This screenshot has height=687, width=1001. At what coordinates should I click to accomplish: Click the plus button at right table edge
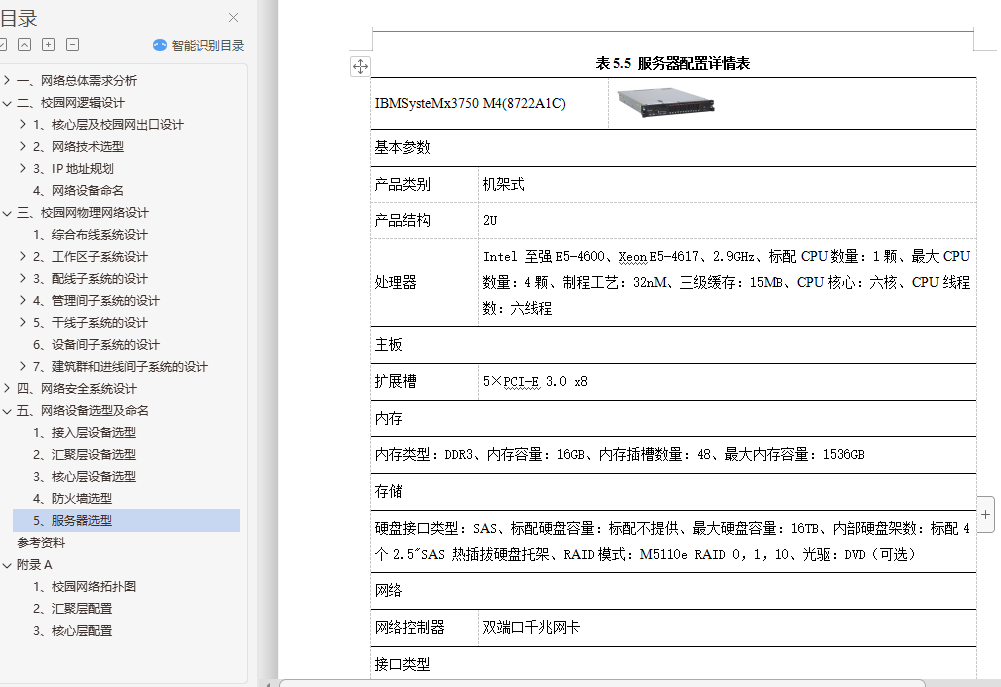click(986, 514)
